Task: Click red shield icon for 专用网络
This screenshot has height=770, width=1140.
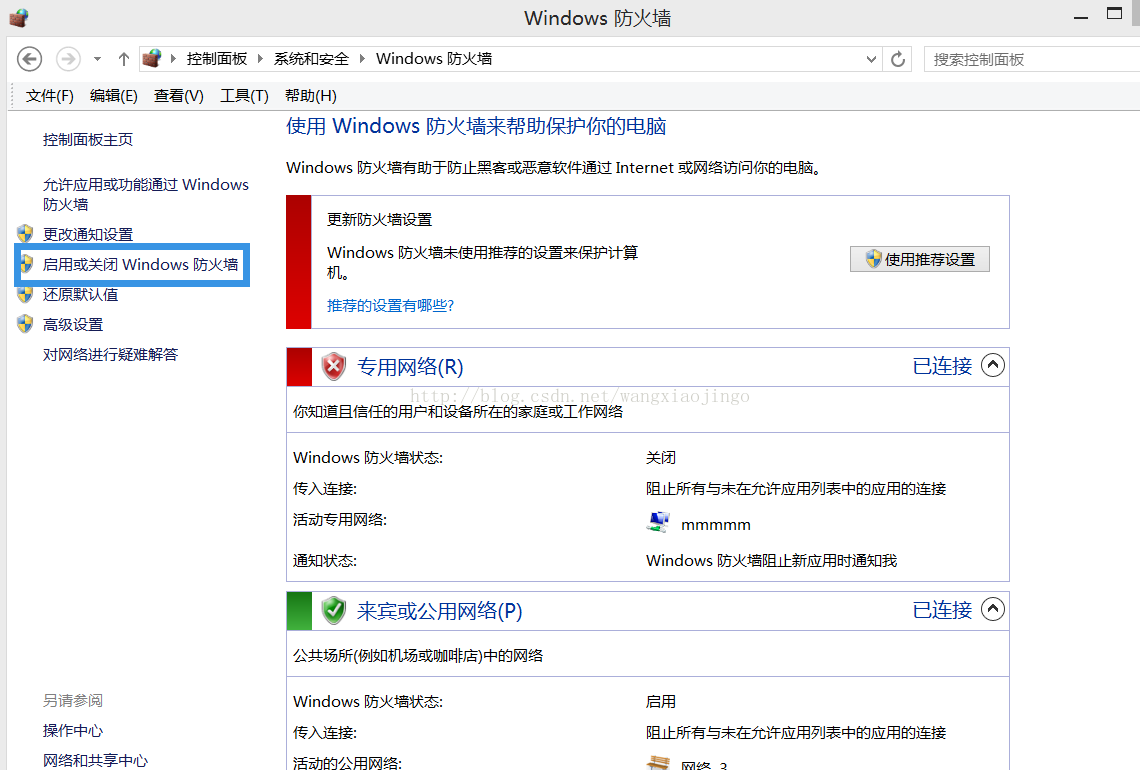Action: [334, 366]
